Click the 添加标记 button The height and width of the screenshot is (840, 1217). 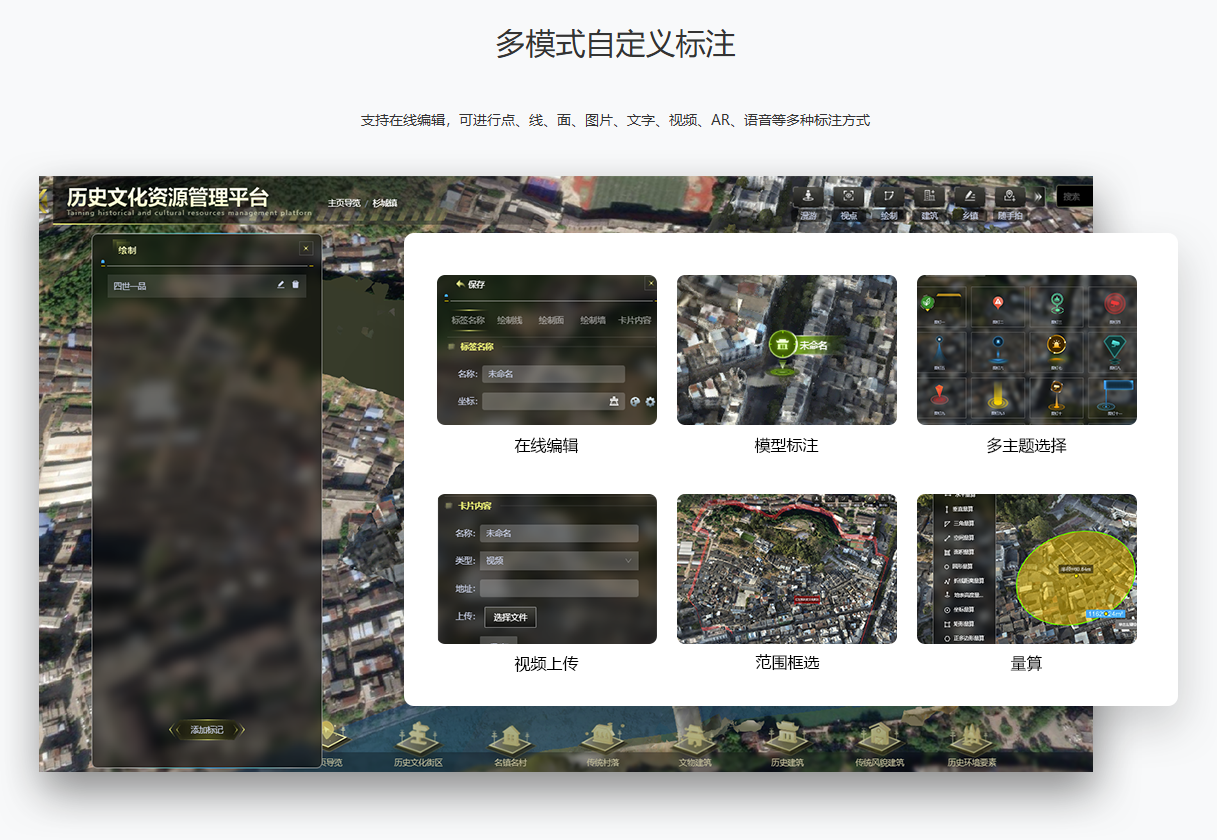[x=207, y=730]
